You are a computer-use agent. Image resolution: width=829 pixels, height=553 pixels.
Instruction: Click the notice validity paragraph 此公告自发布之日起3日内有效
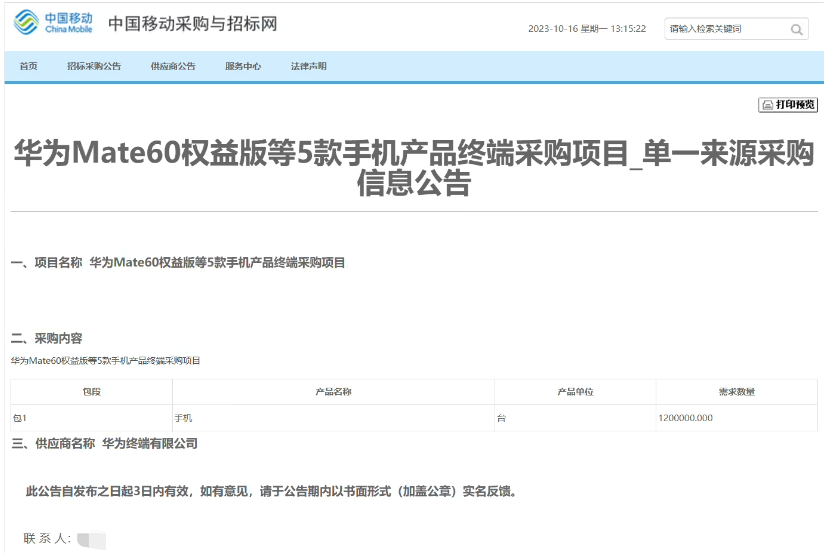[x=271, y=491]
